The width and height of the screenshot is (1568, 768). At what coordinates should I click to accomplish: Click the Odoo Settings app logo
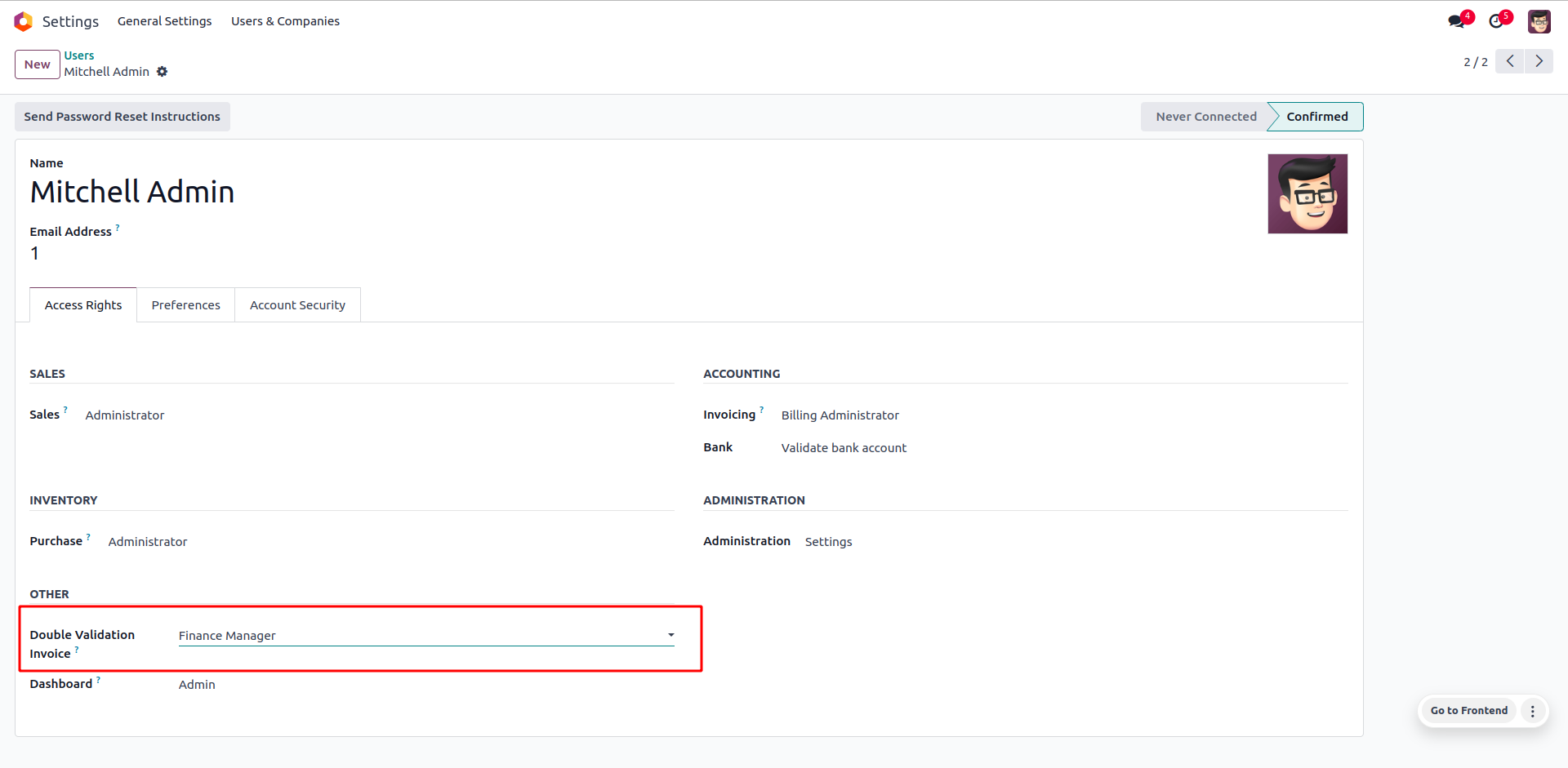24,21
